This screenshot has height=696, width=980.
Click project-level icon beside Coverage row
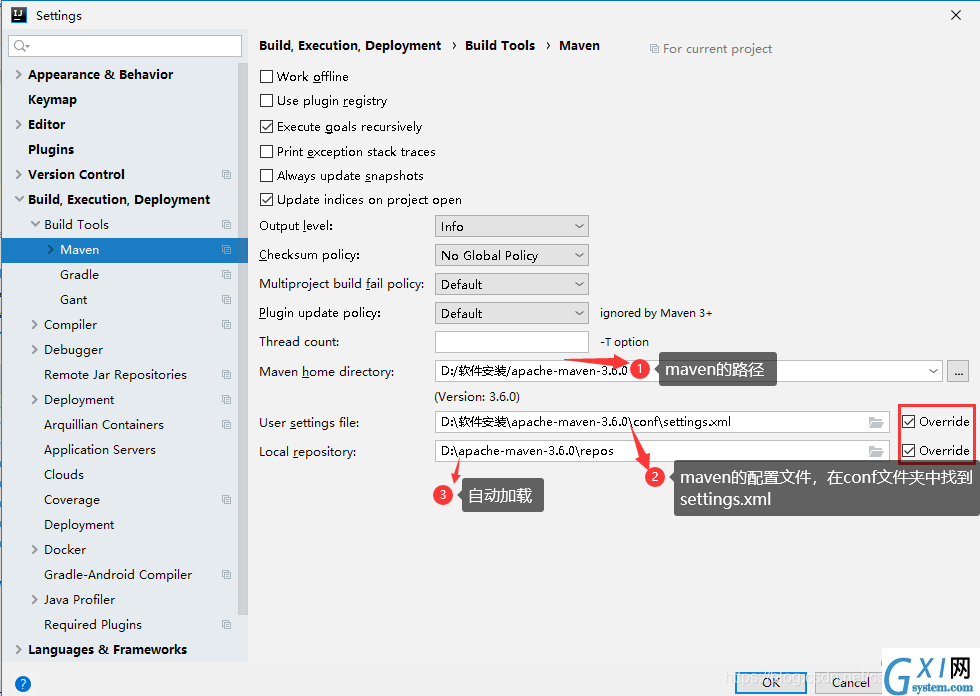[226, 499]
